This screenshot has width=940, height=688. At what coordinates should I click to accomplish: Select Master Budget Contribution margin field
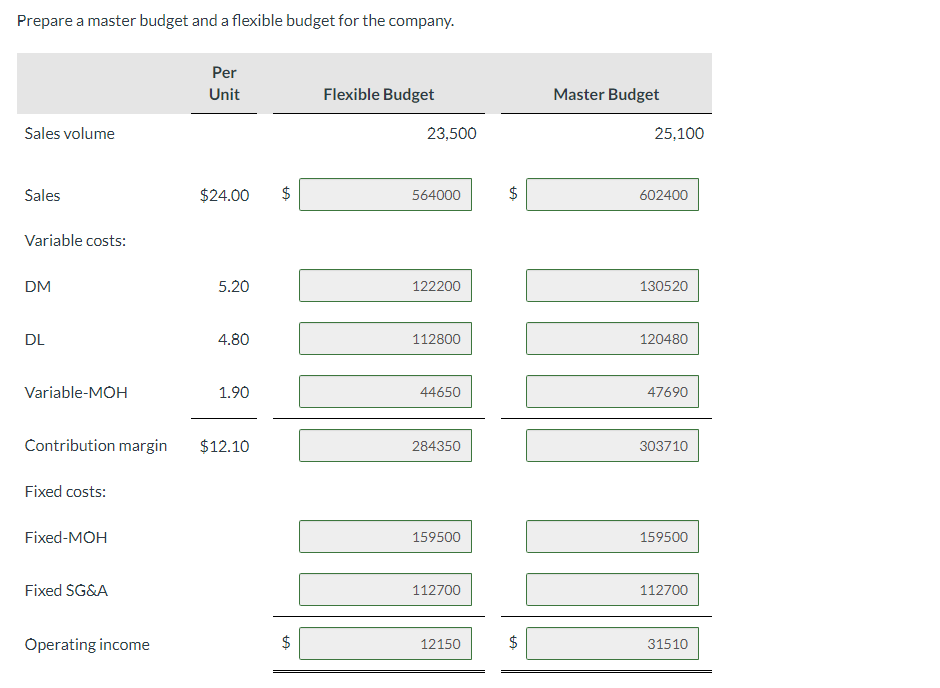(612, 446)
